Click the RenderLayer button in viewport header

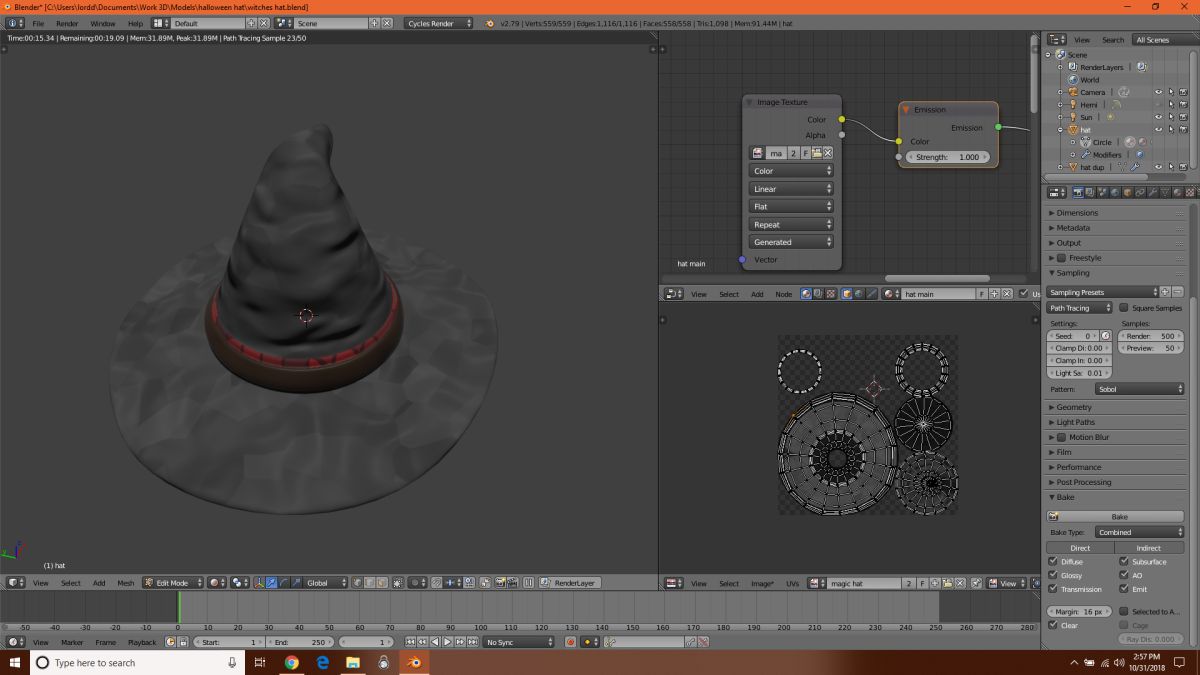coord(570,583)
